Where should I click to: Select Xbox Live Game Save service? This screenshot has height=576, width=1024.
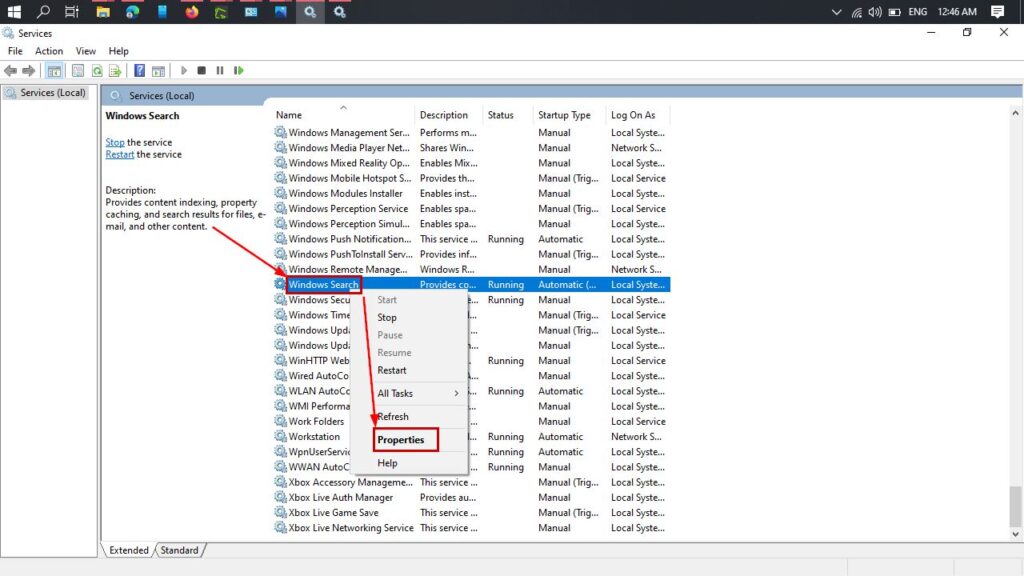[472, 513]
